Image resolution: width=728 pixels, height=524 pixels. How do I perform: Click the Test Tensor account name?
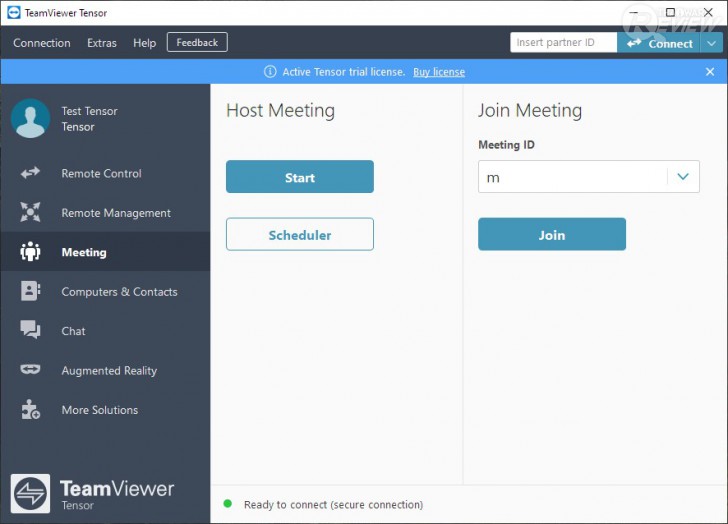click(x=90, y=111)
